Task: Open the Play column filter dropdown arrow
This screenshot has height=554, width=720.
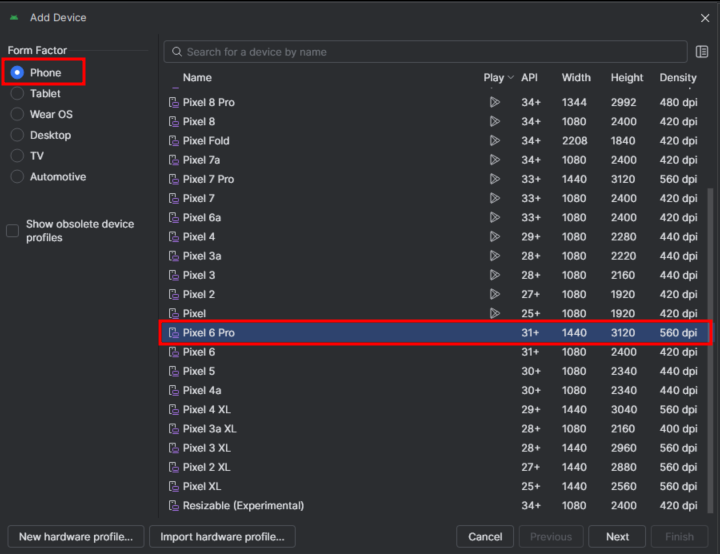Action: point(510,78)
